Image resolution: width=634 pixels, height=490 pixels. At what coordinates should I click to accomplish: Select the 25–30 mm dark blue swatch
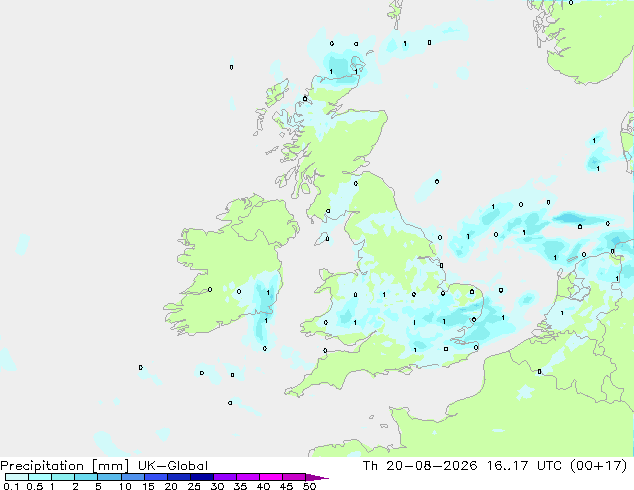202,477
